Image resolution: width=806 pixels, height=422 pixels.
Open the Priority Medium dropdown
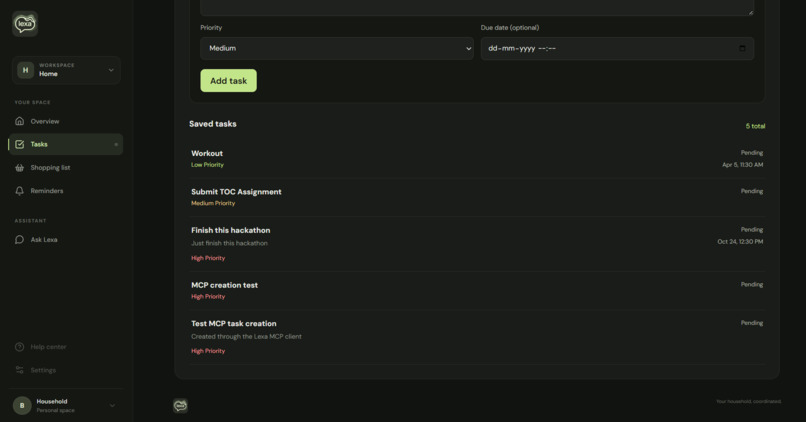click(337, 48)
